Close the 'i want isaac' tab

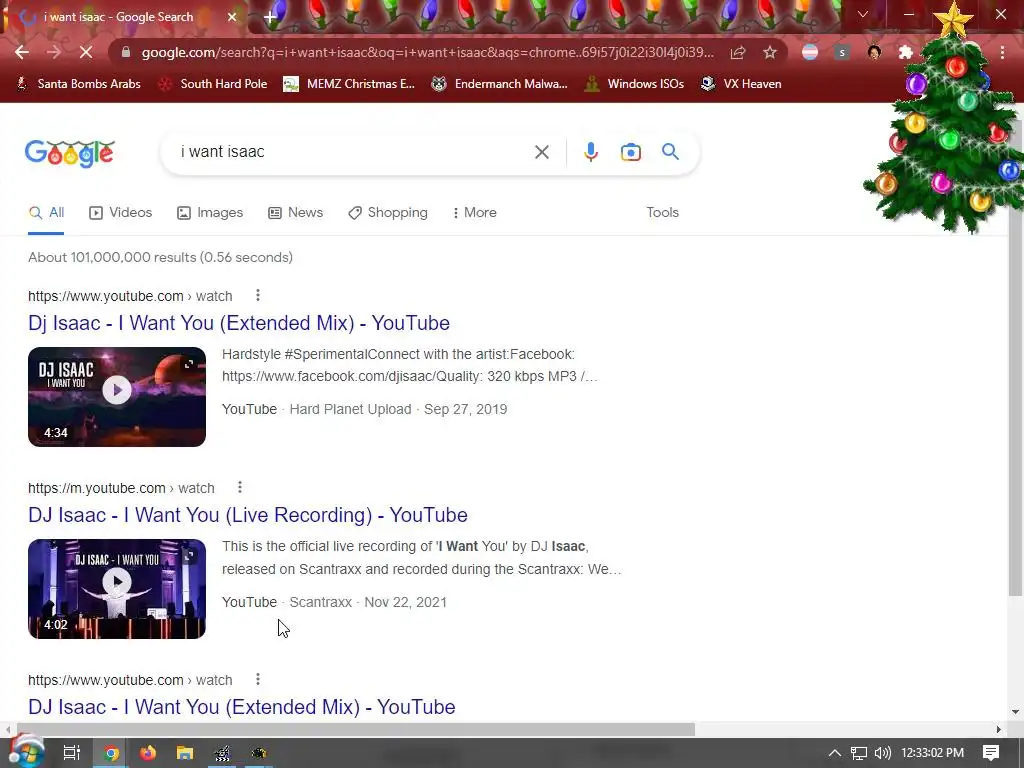tap(232, 17)
